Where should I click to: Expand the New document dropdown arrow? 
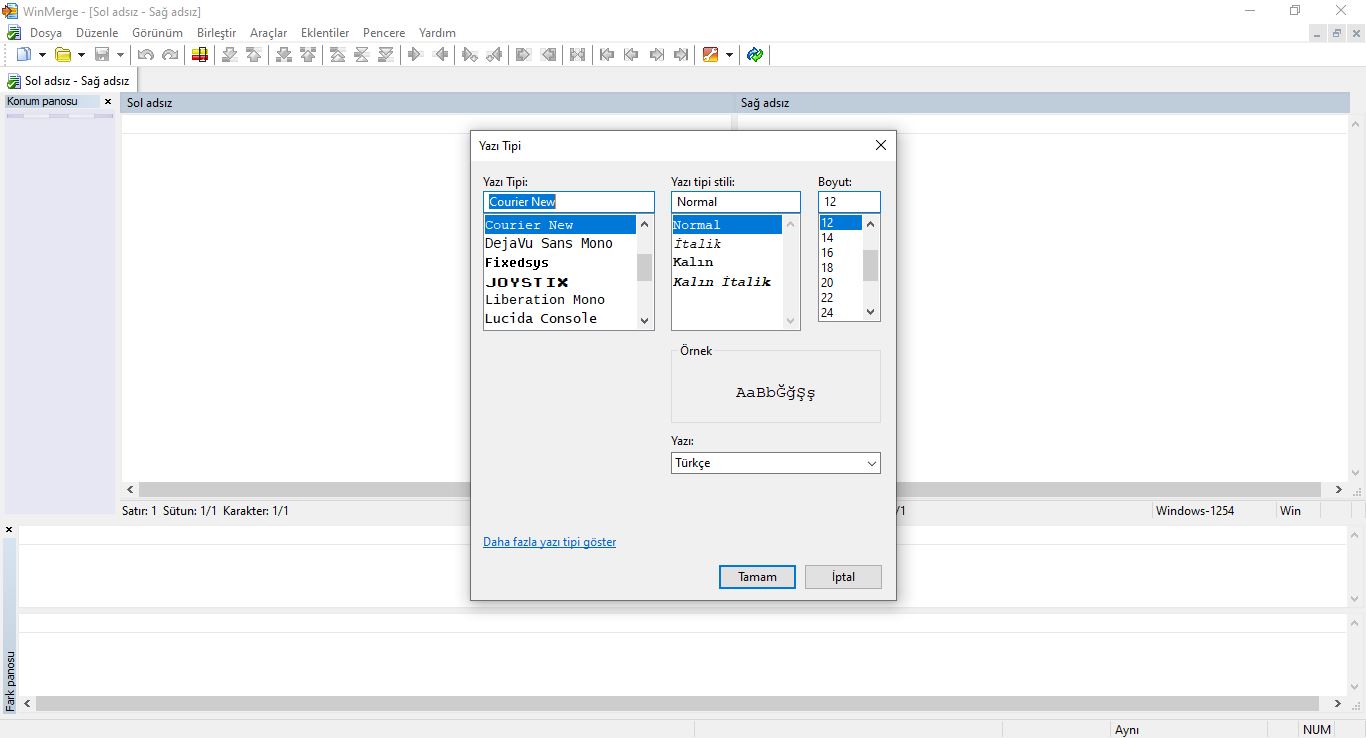pyautogui.click(x=42, y=55)
